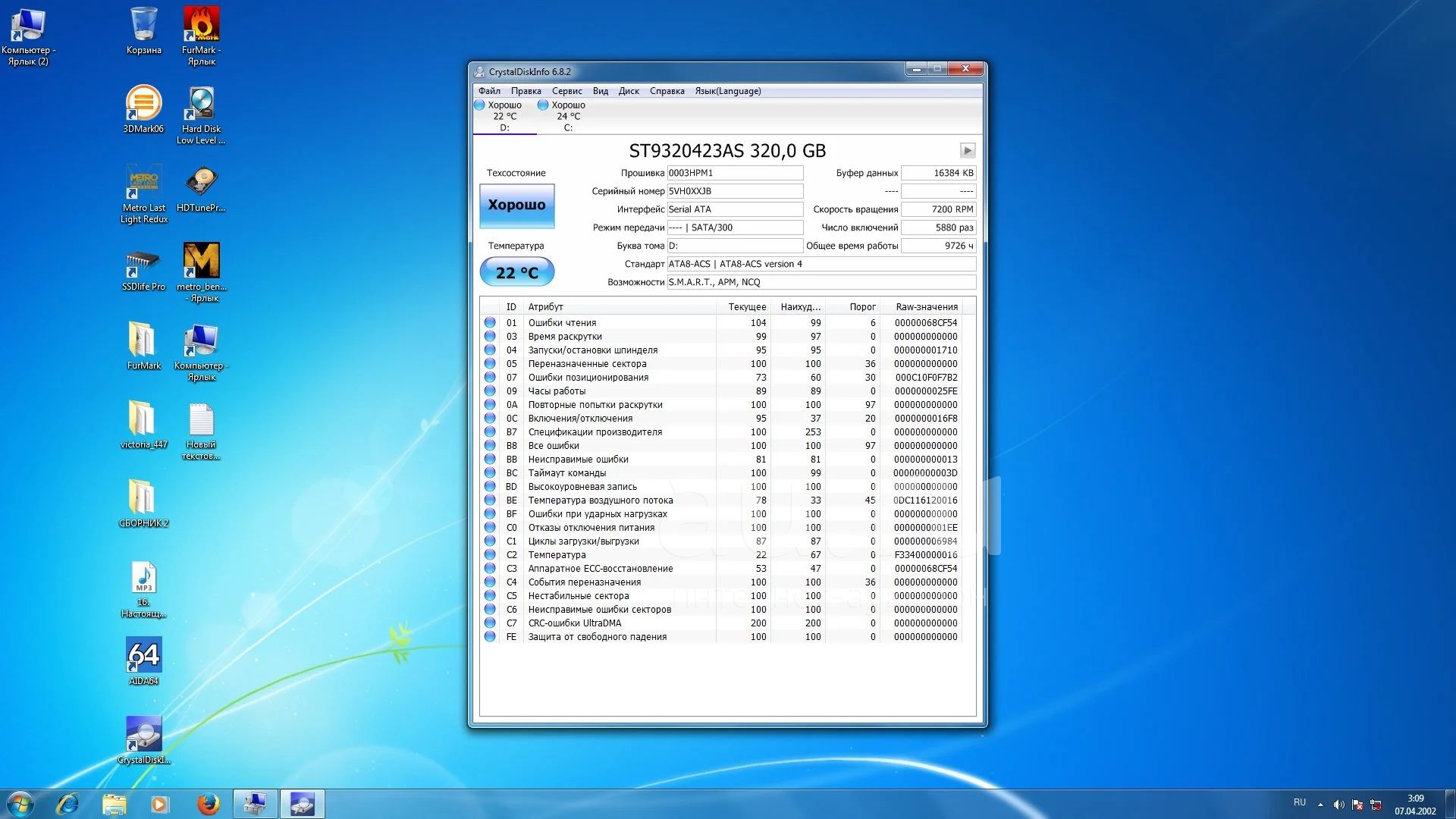Open the Сервис menu
1456x819 pixels.
coord(566,91)
